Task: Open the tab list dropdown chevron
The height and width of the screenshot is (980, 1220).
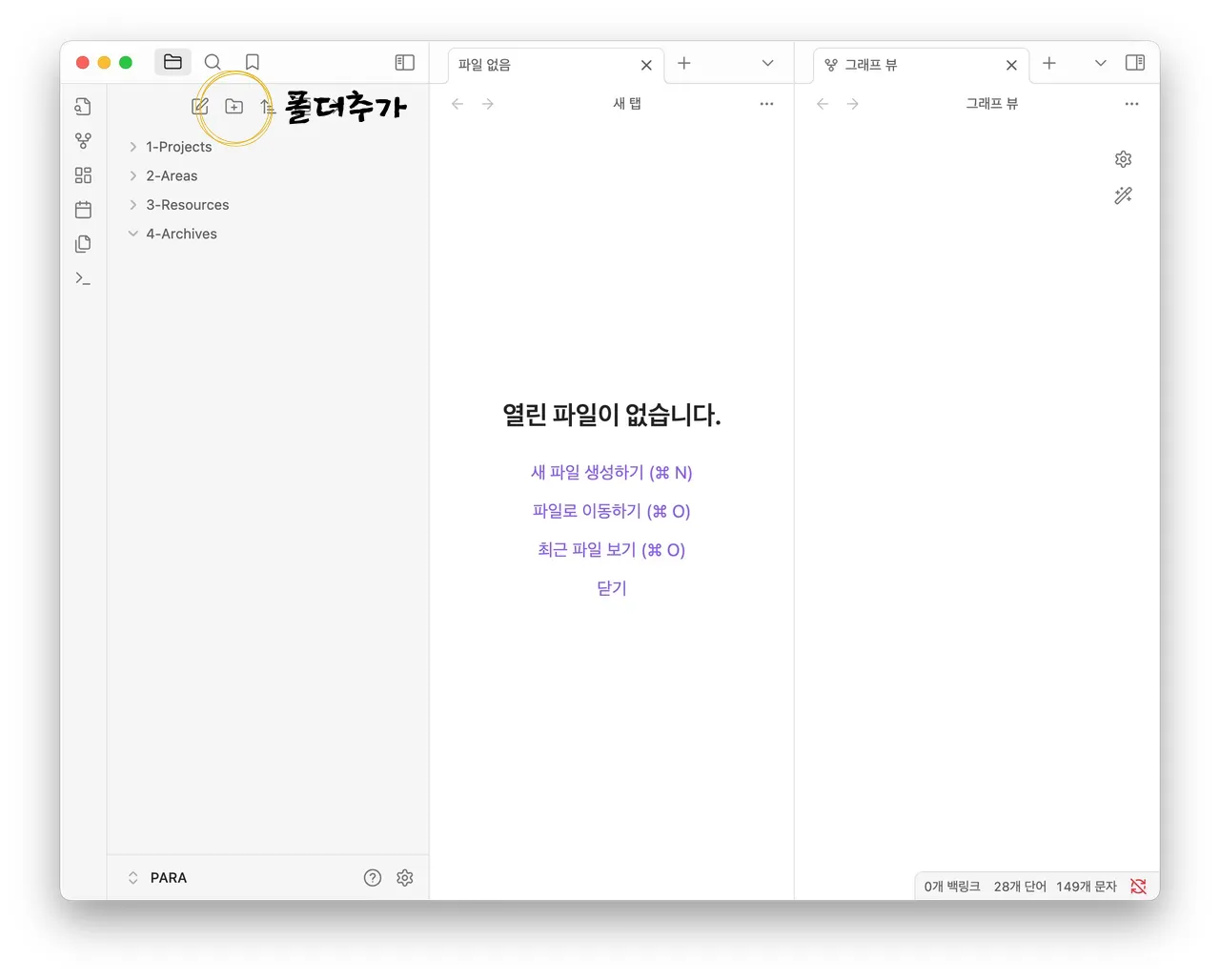Action: 767,63
